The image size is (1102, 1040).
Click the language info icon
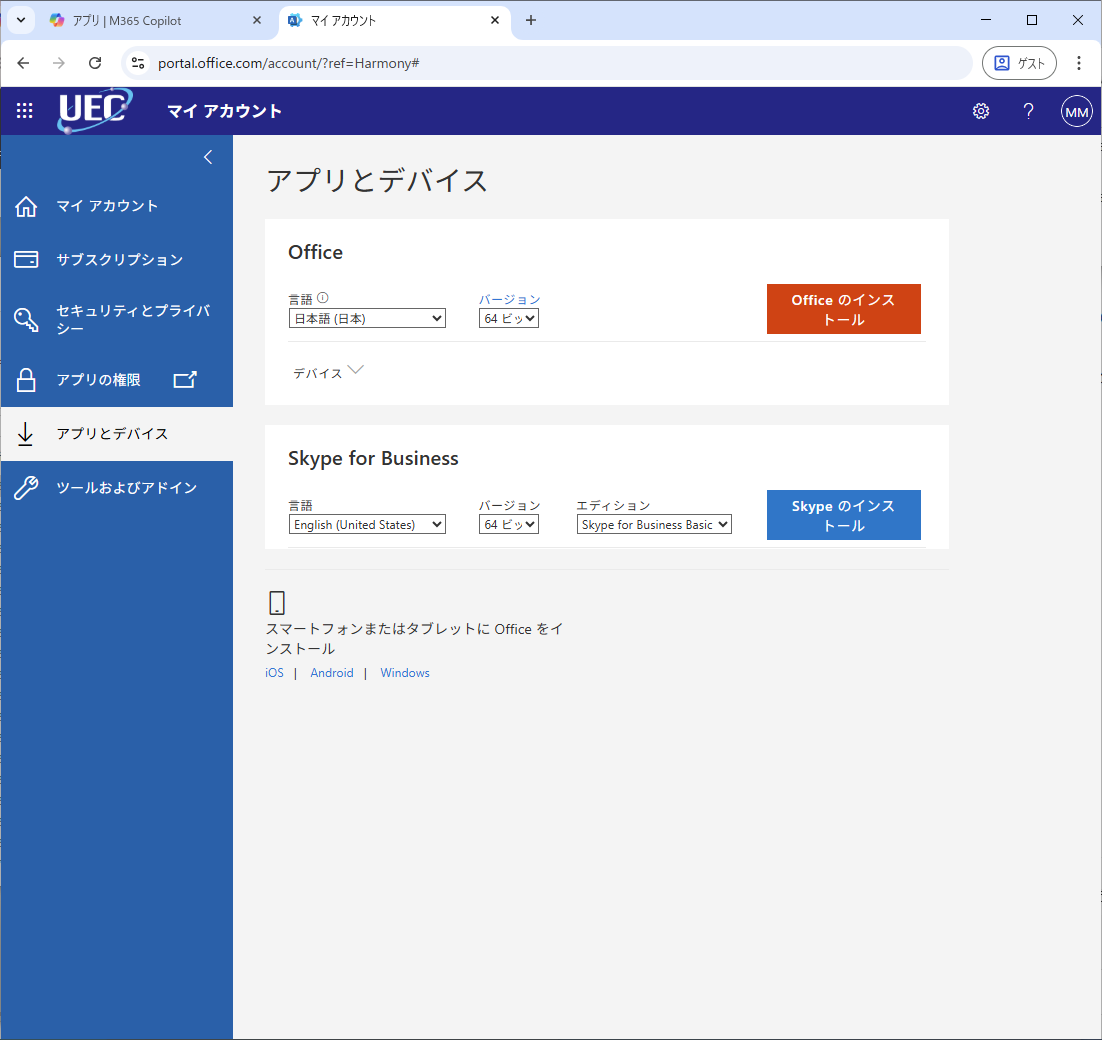(x=323, y=298)
